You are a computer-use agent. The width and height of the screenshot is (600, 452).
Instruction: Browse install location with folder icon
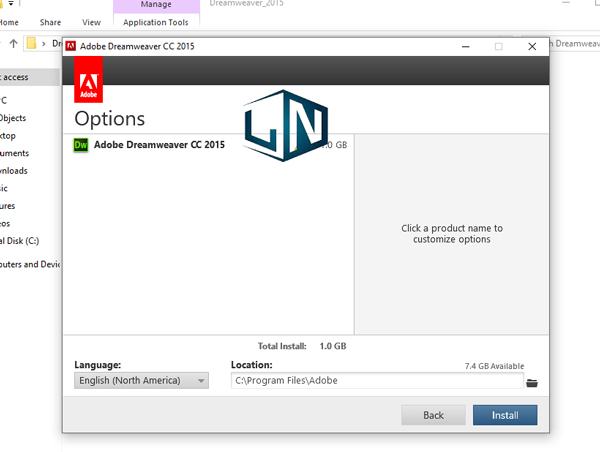tap(532, 382)
